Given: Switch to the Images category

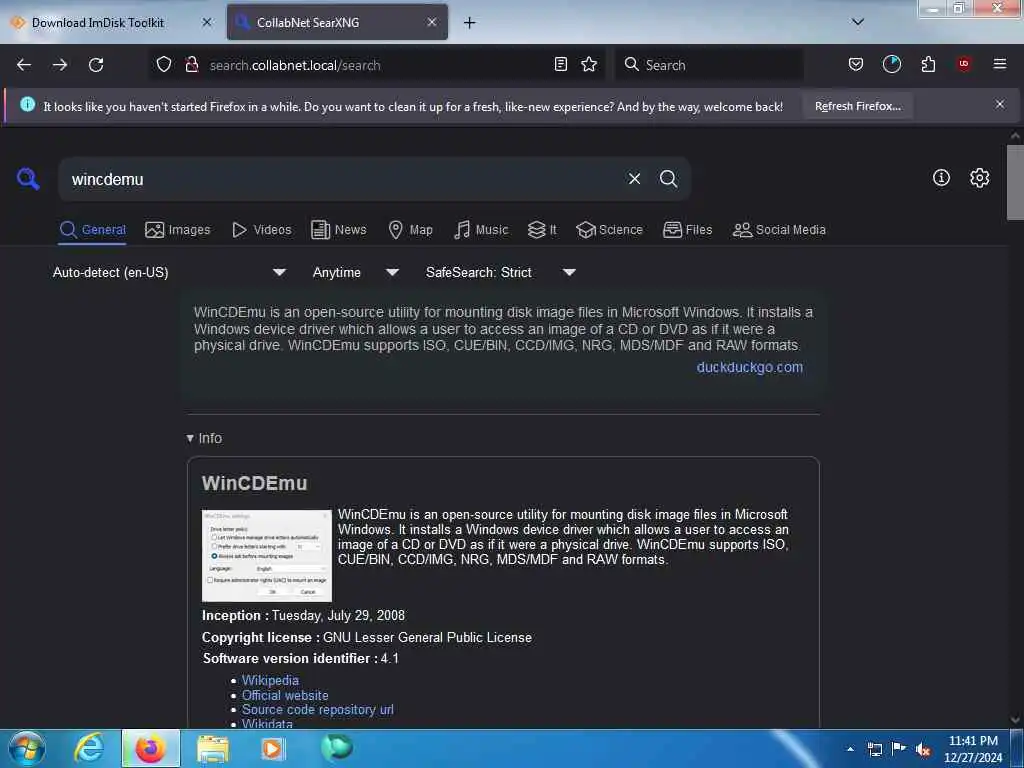Looking at the screenshot, I should [x=178, y=230].
